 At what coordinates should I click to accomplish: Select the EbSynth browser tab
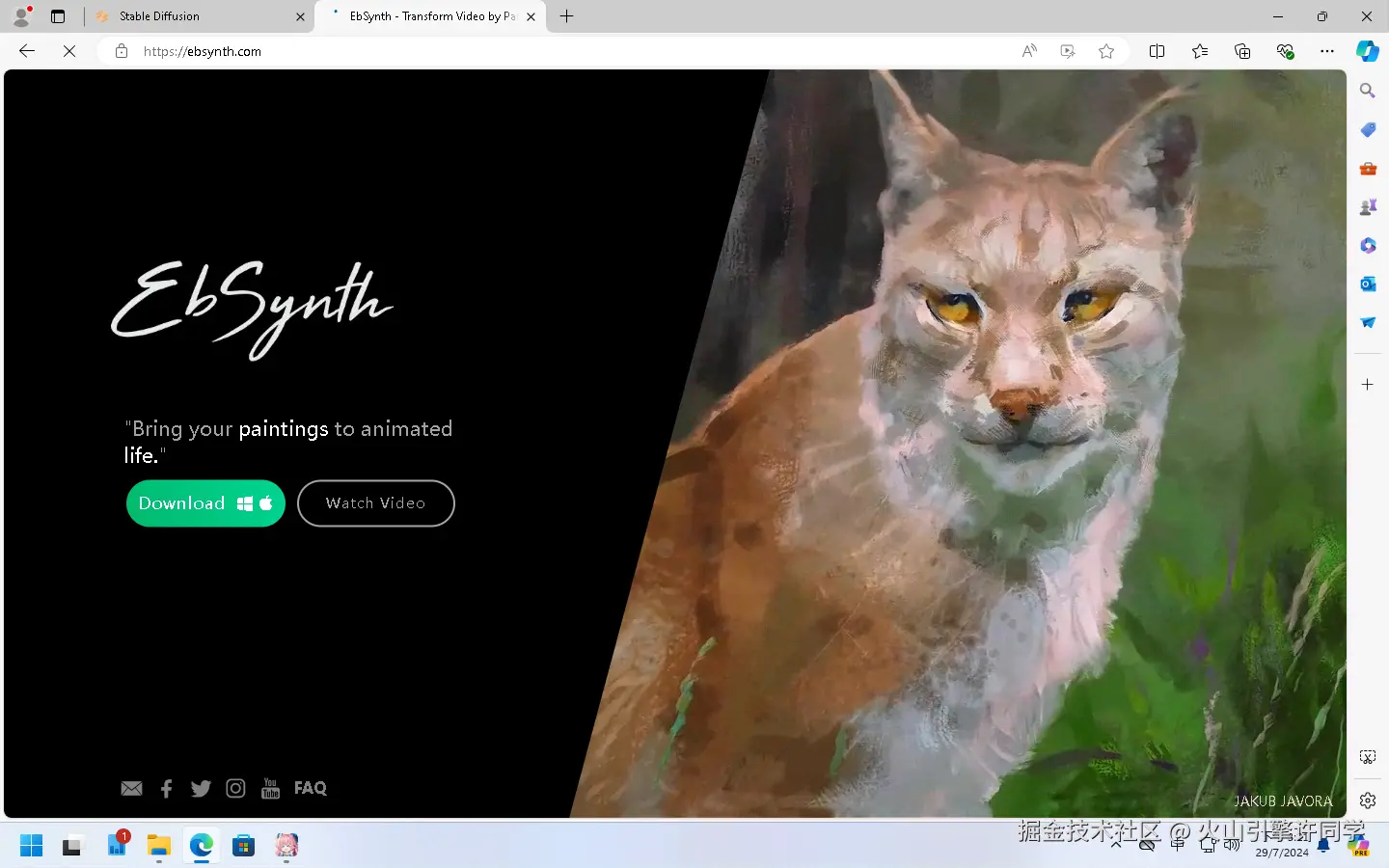[x=430, y=16]
